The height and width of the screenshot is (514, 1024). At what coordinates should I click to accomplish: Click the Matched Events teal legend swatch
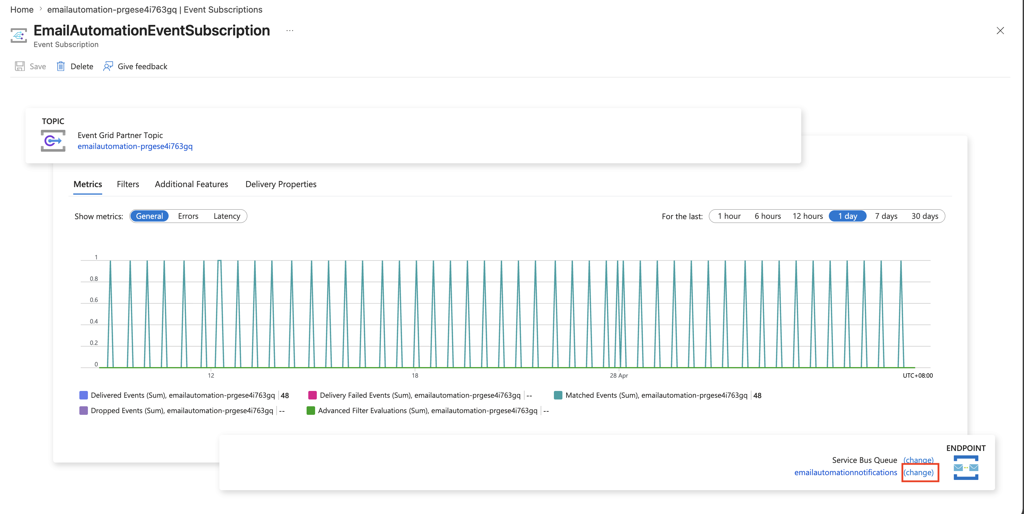558,395
